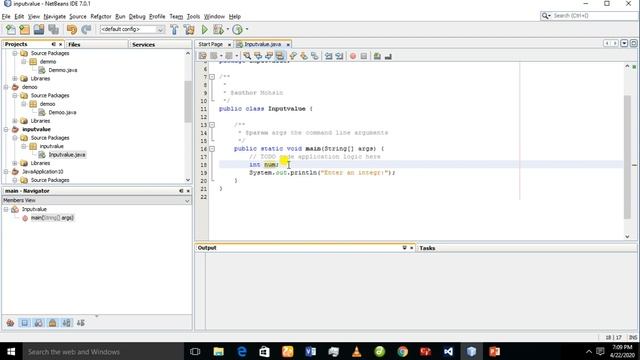Image resolution: width=640 pixels, height=360 pixels.
Task: Open Debug Main Project dropdown arrow
Action: 228,29
